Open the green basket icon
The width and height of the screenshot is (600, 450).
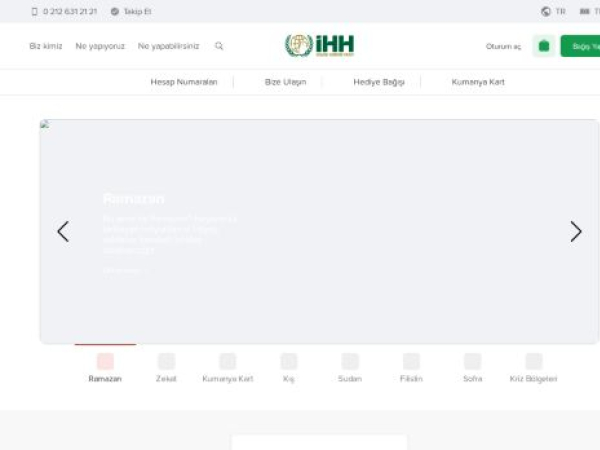544,46
